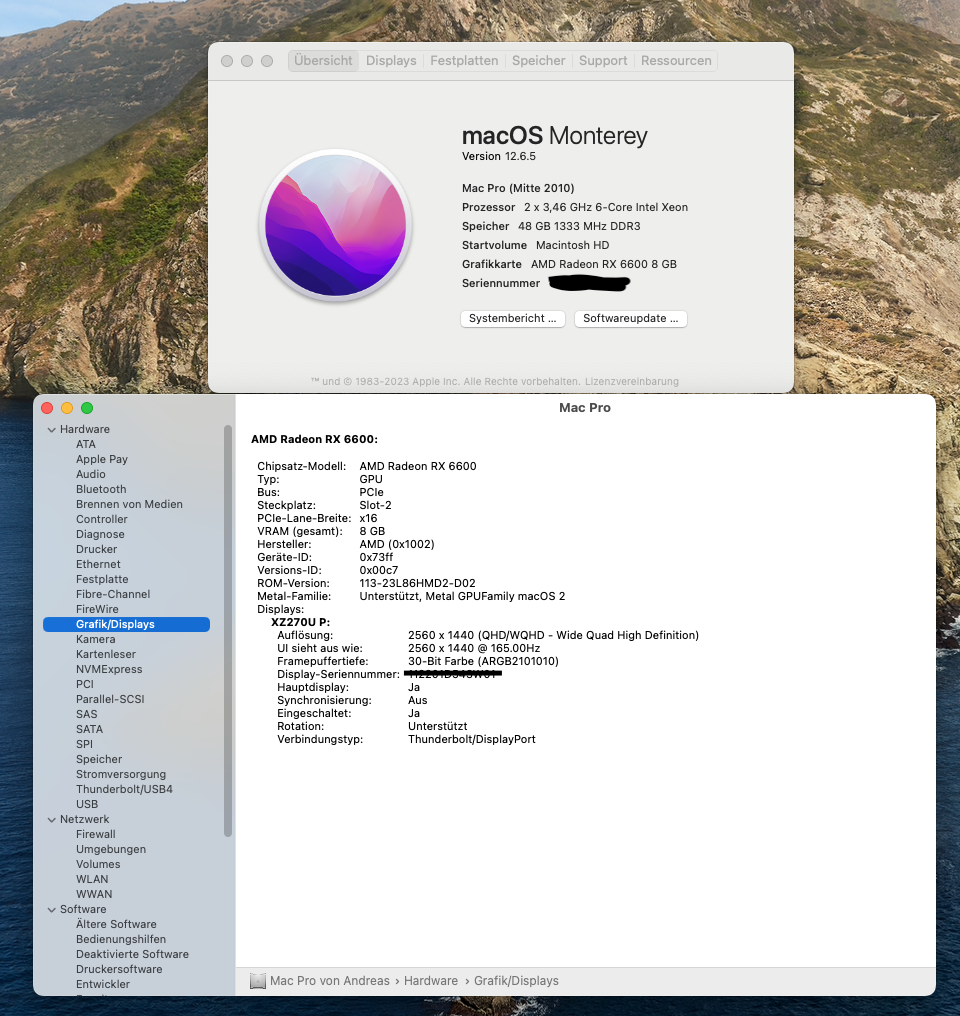Collapse the Netzwerk section in sidebar
960x1016 pixels.
coord(51,820)
